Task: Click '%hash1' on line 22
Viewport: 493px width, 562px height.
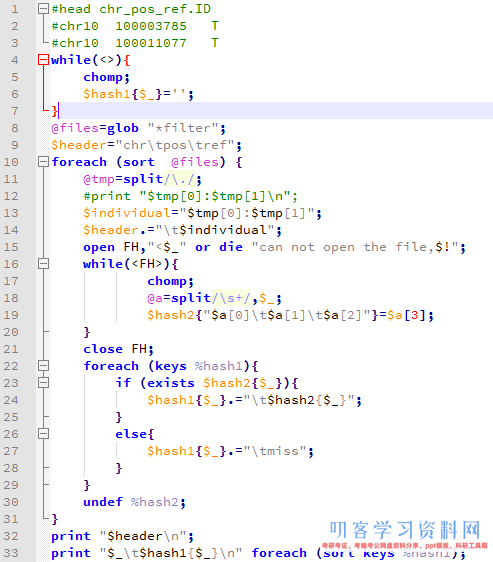Action: coord(218,366)
